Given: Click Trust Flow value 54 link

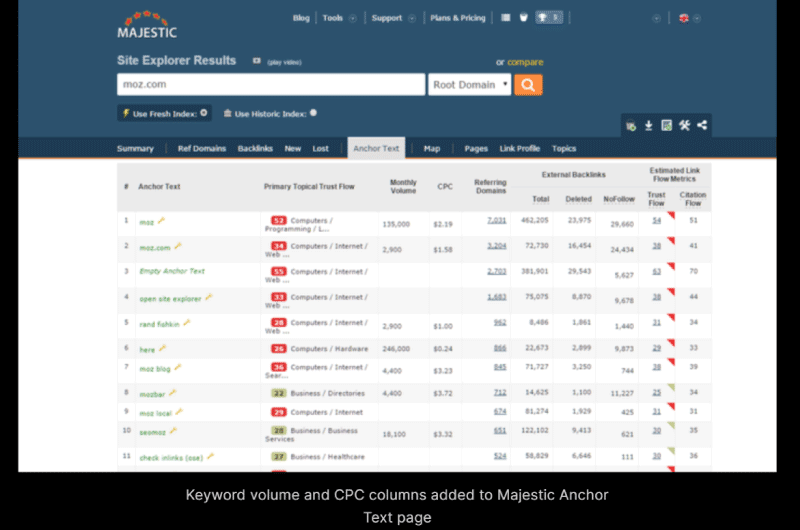Looking at the screenshot, I should (656, 220).
